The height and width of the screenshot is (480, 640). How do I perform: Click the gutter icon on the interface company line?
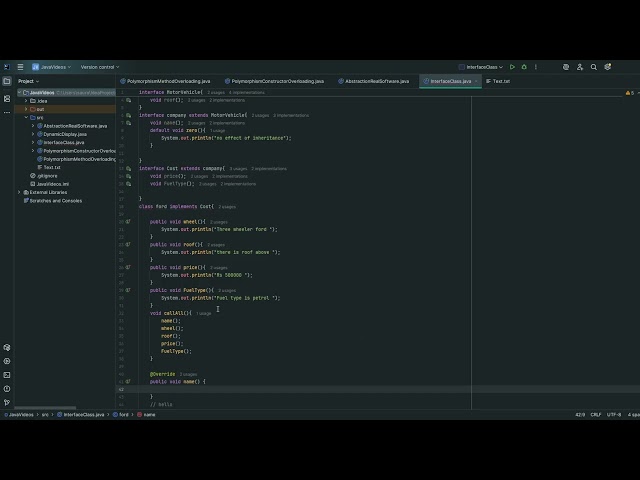tap(129, 116)
